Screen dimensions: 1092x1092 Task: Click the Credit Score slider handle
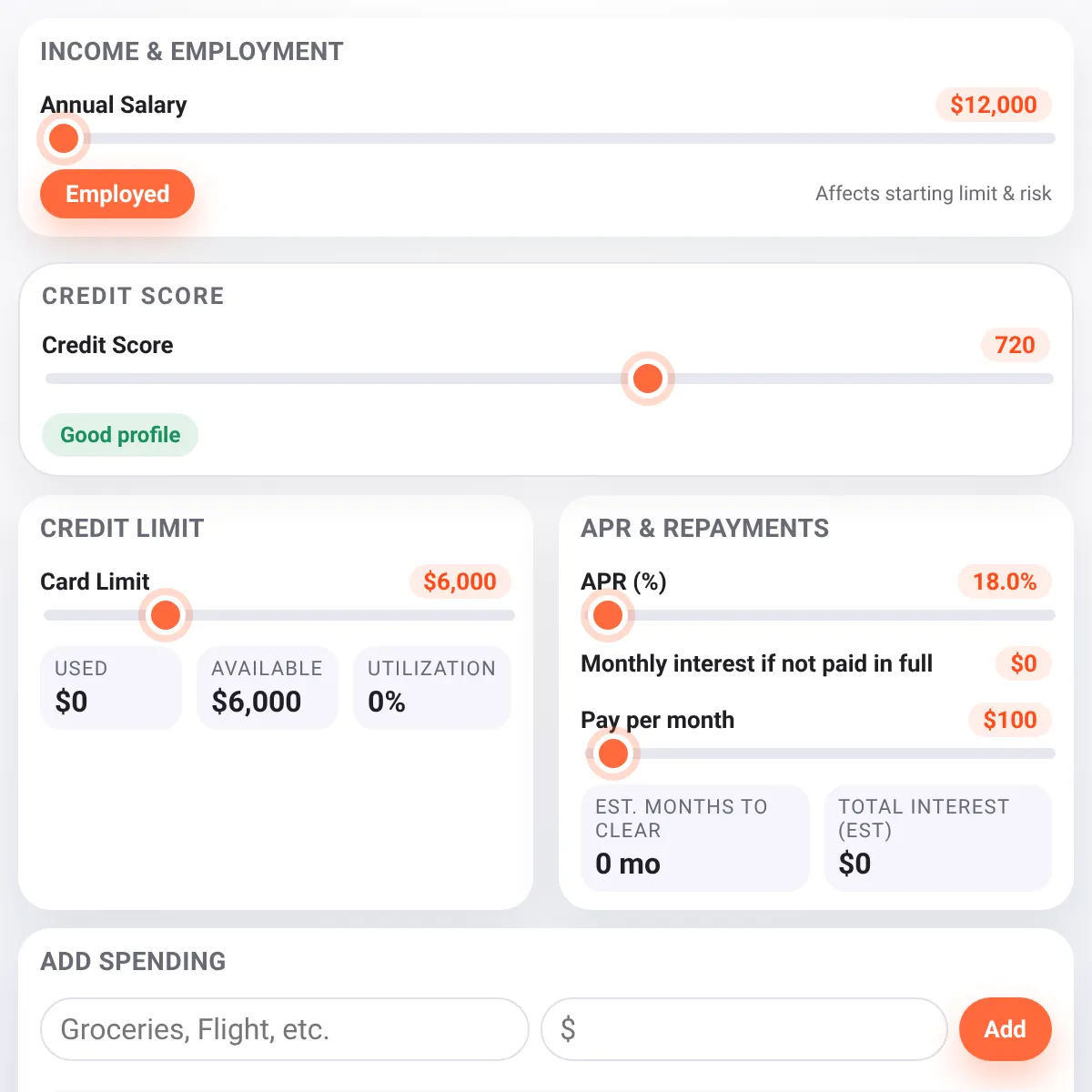tap(648, 379)
